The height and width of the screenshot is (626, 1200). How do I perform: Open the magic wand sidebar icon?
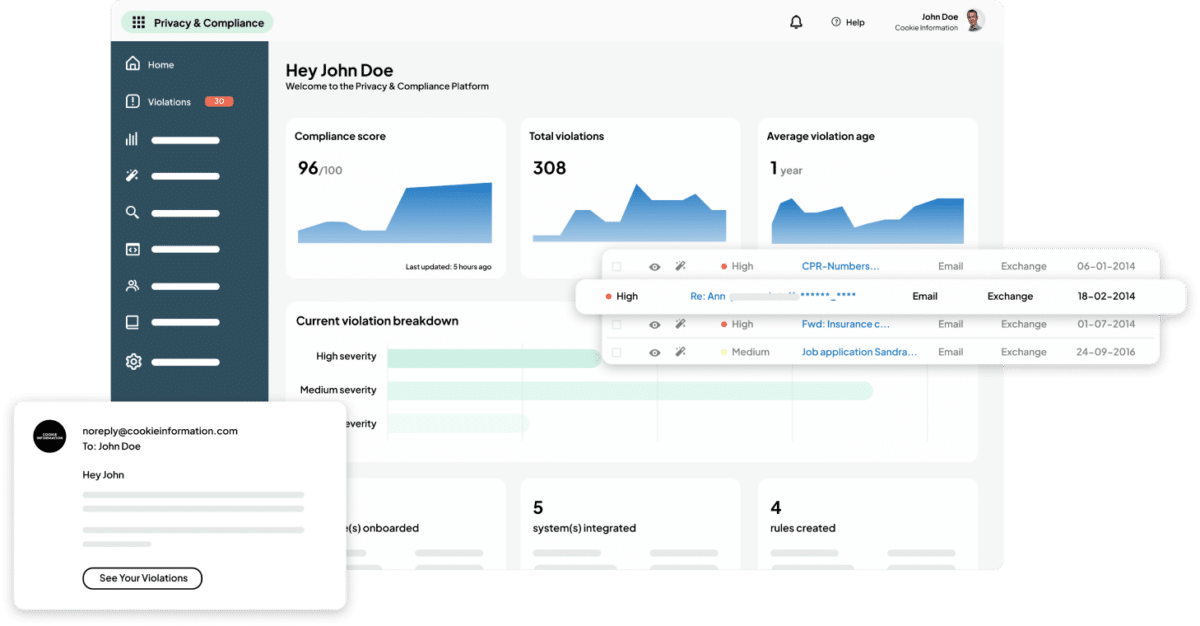132,175
